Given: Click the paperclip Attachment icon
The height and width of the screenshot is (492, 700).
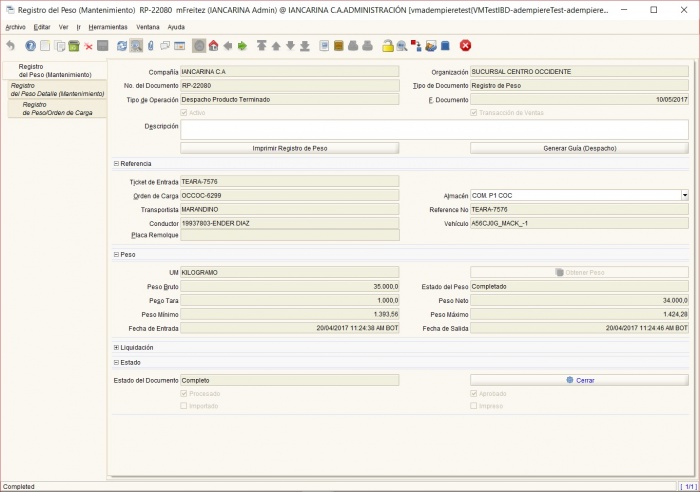Looking at the screenshot, I should [x=151, y=46].
